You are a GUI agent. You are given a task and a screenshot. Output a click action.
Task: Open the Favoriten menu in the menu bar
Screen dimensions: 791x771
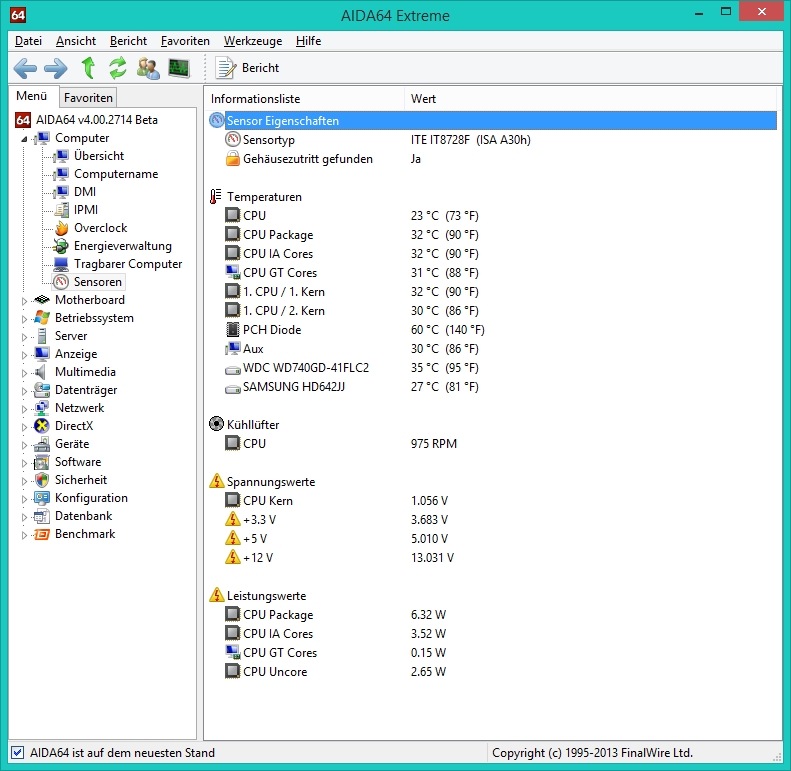pyautogui.click(x=185, y=41)
